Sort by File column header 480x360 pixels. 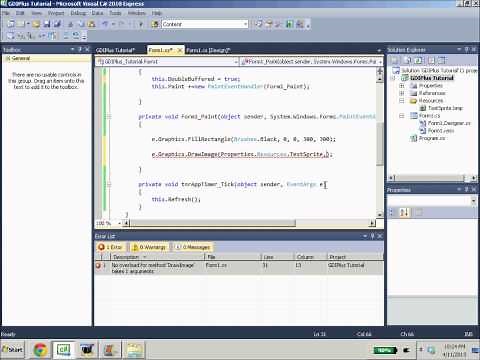click(232, 257)
